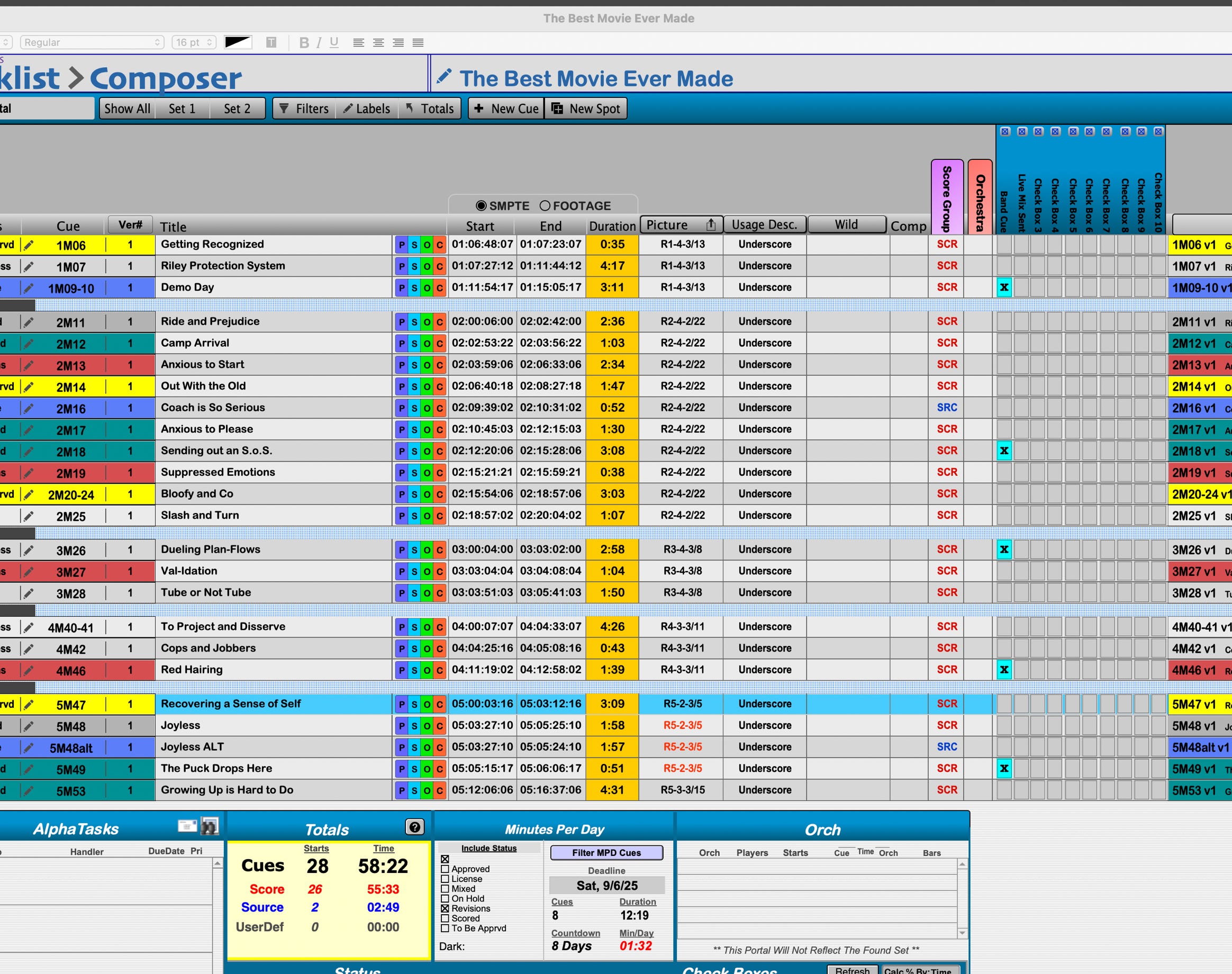Image resolution: width=1232 pixels, height=974 pixels.
Task: Toggle Band Cue checkbox for 2M18 row
Action: [1004, 451]
